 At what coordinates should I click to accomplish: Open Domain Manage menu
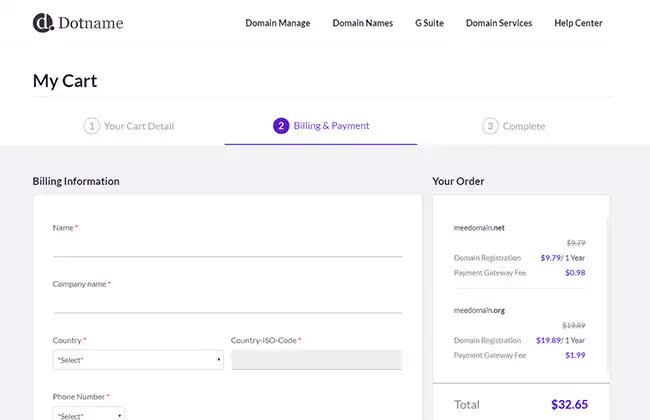pos(277,23)
